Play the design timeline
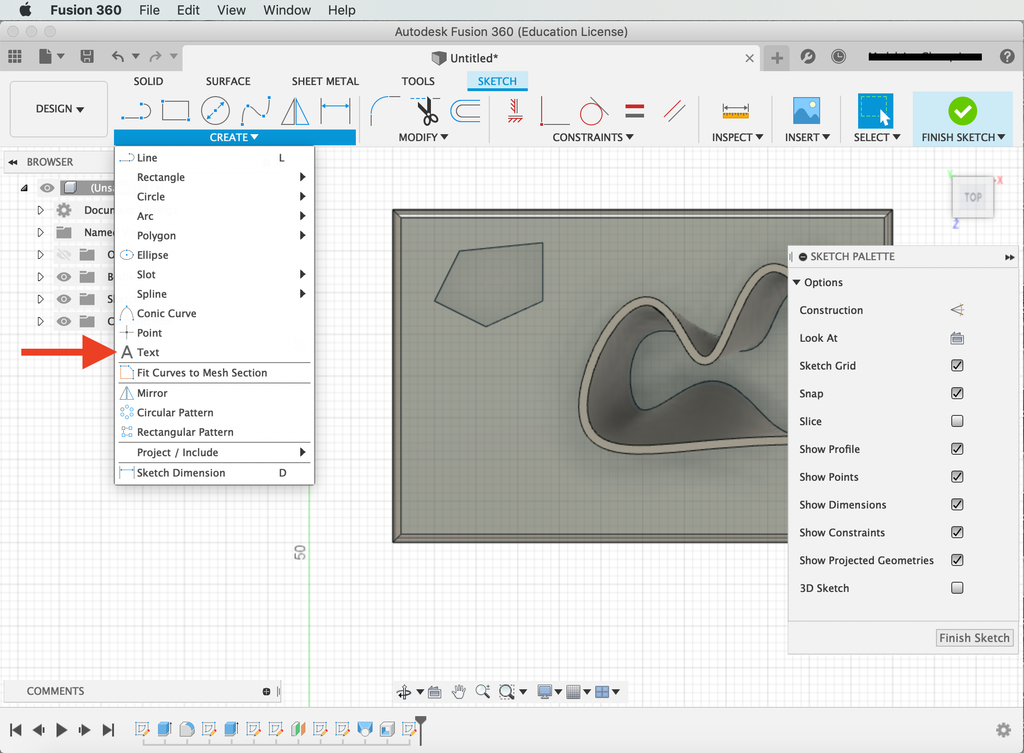The width and height of the screenshot is (1024, 753). click(61, 729)
